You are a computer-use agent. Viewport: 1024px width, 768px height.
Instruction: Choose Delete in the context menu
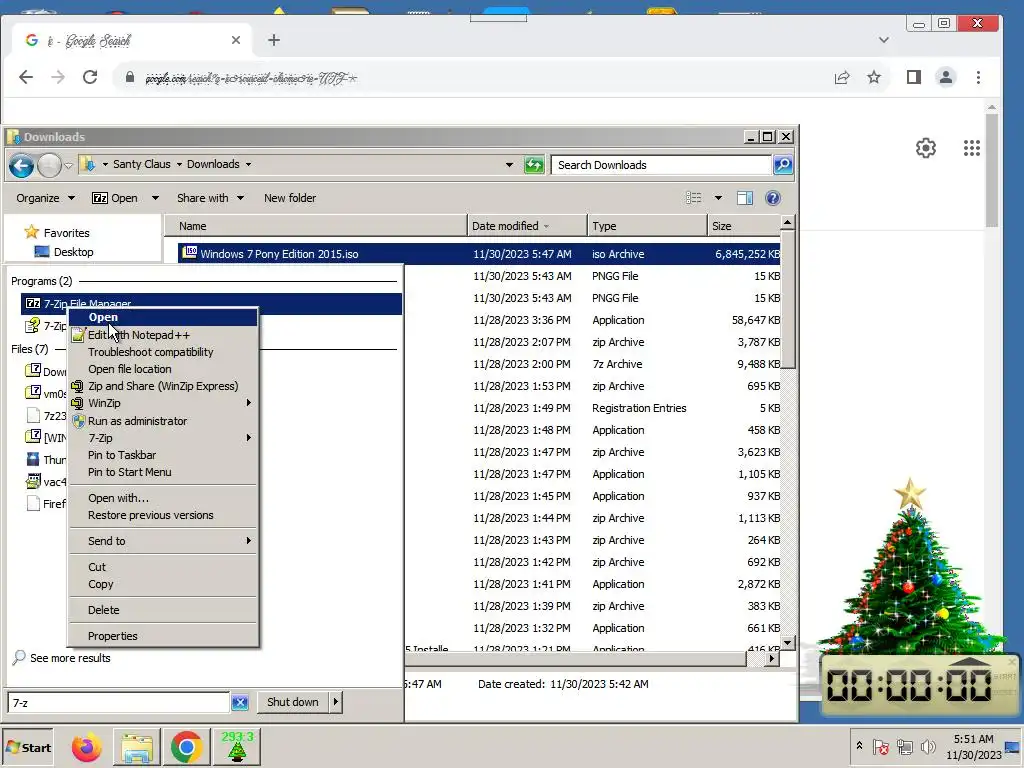click(163, 610)
